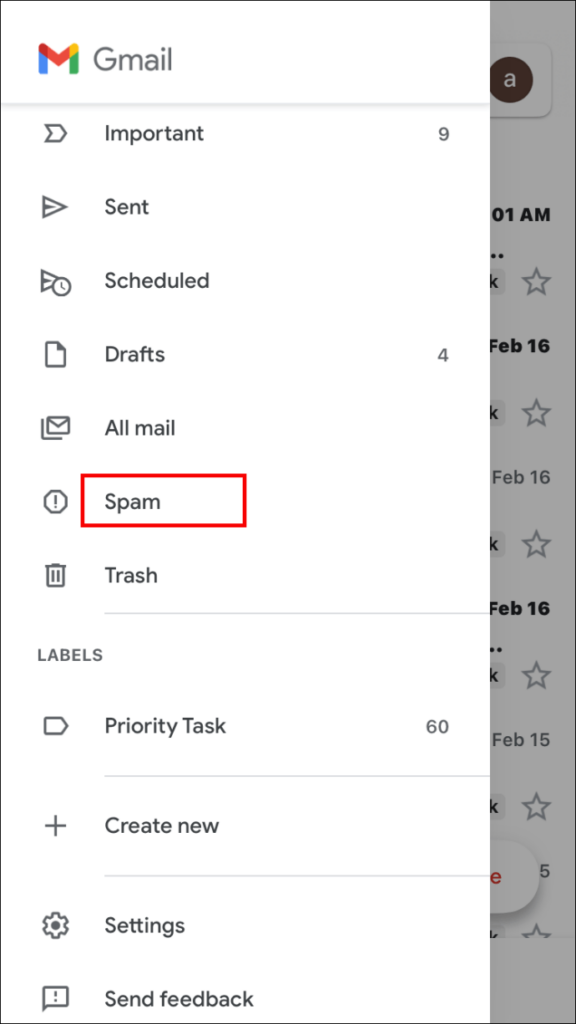
Task: Select the Important arrow-tag icon
Action: click(x=55, y=133)
